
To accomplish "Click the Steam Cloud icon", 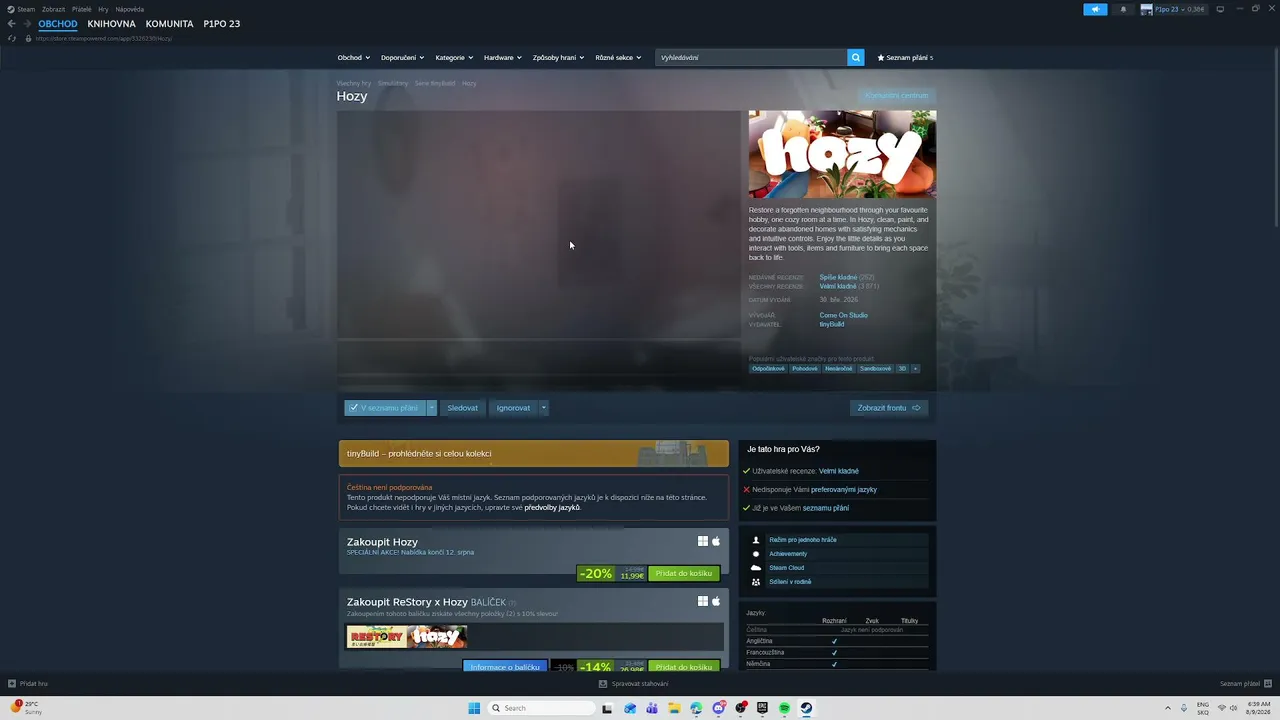I will coord(756,568).
